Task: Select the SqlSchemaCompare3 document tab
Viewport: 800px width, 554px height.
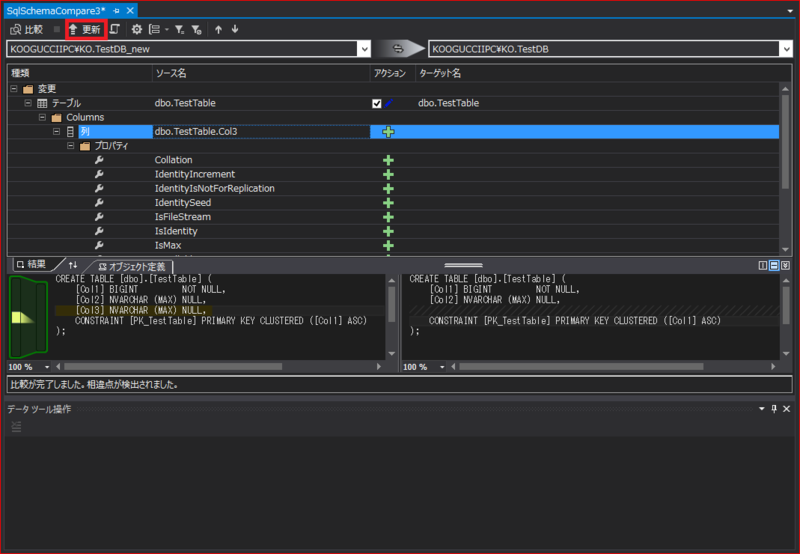Action: click(x=50, y=8)
